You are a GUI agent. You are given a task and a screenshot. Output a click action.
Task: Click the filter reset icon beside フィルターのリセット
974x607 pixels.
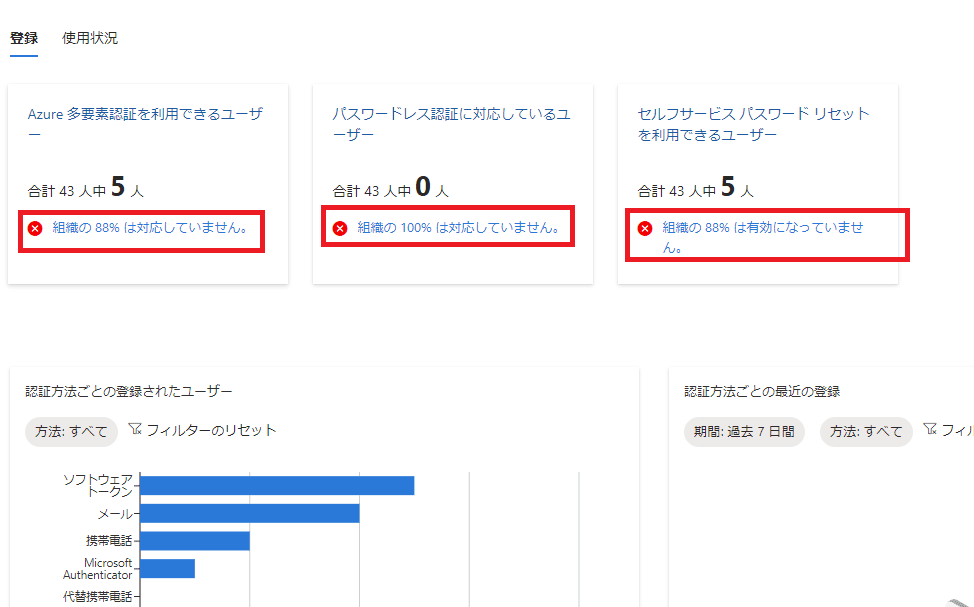(x=135, y=430)
